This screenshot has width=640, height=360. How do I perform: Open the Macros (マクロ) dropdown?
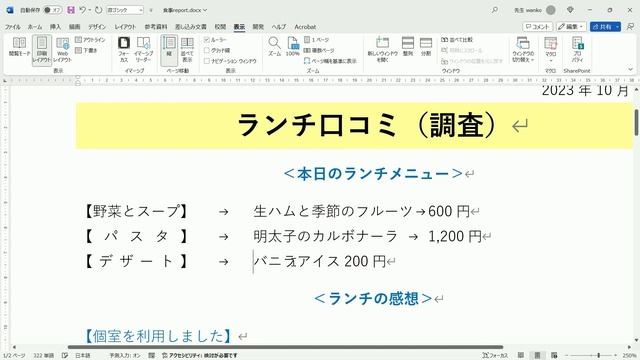tap(551, 49)
